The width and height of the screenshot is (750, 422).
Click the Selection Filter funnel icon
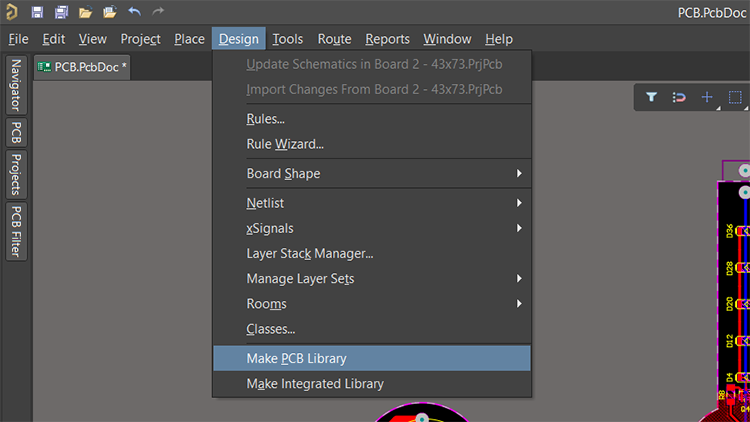651,97
